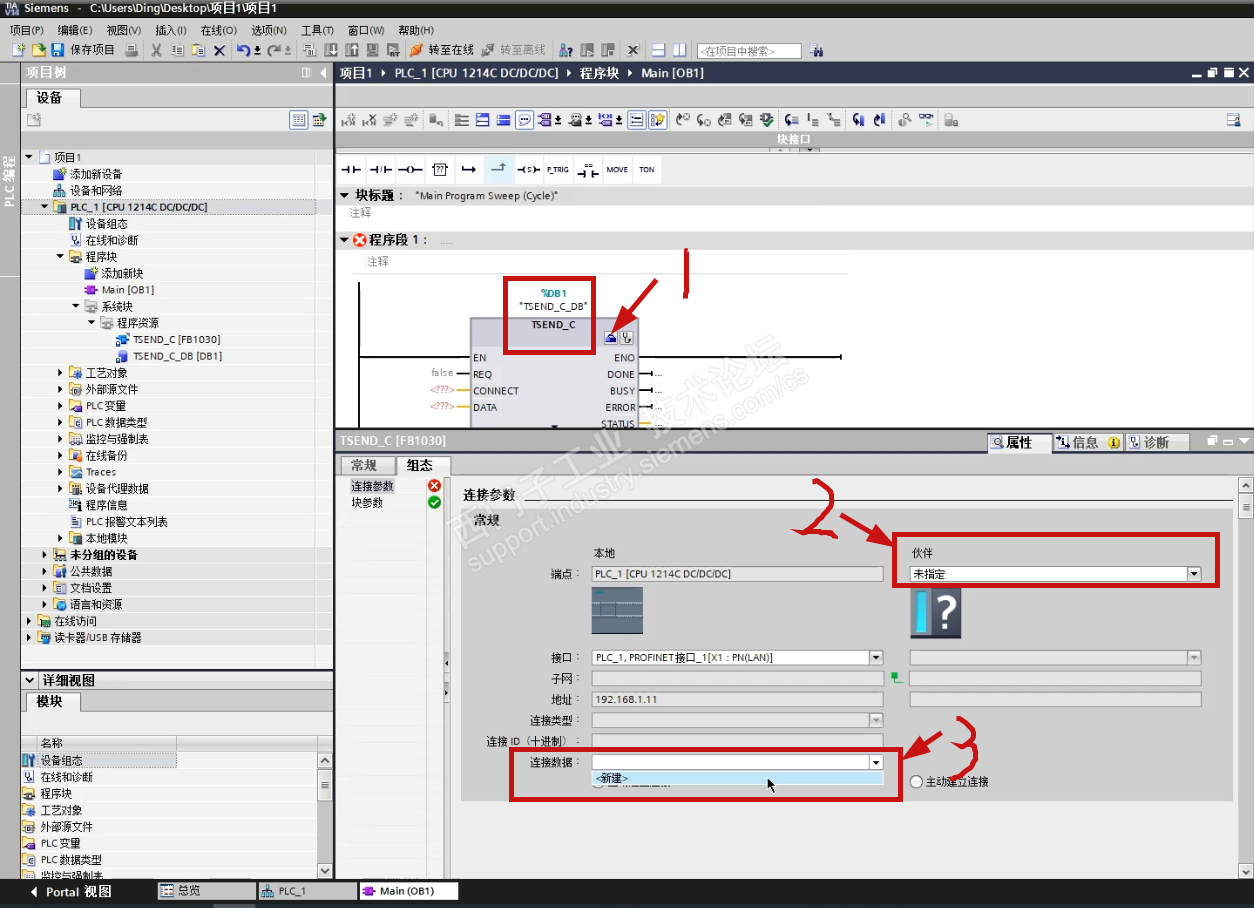Open the 连接类型 dropdown arrow
The image size is (1254, 908).
(876, 720)
